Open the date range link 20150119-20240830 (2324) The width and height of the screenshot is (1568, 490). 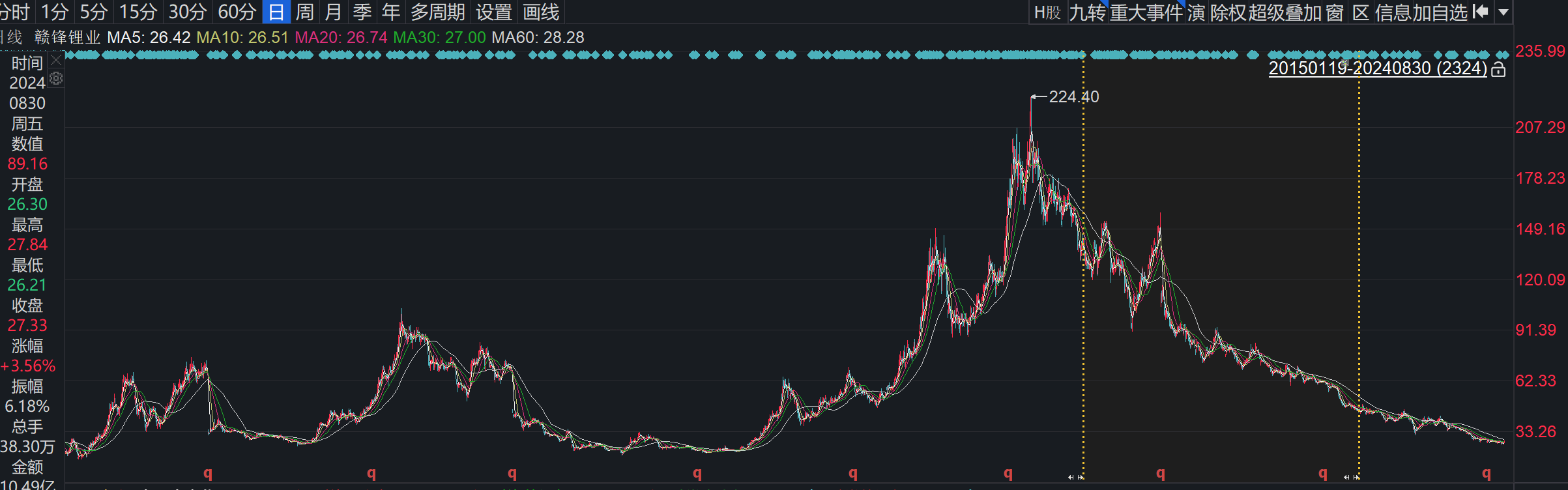tap(1378, 68)
